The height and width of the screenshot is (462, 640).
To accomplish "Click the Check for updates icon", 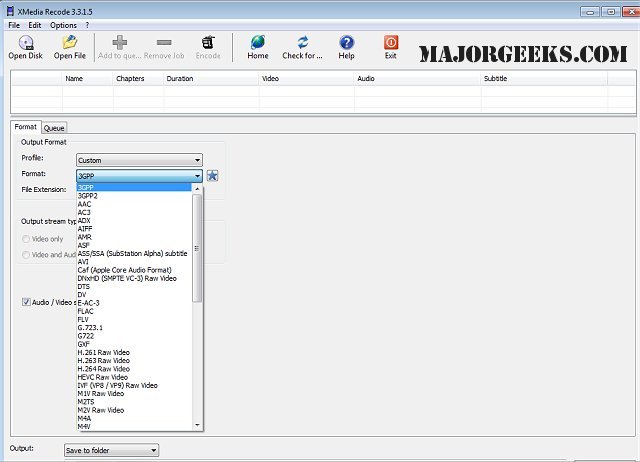I will pyautogui.click(x=303, y=42).
